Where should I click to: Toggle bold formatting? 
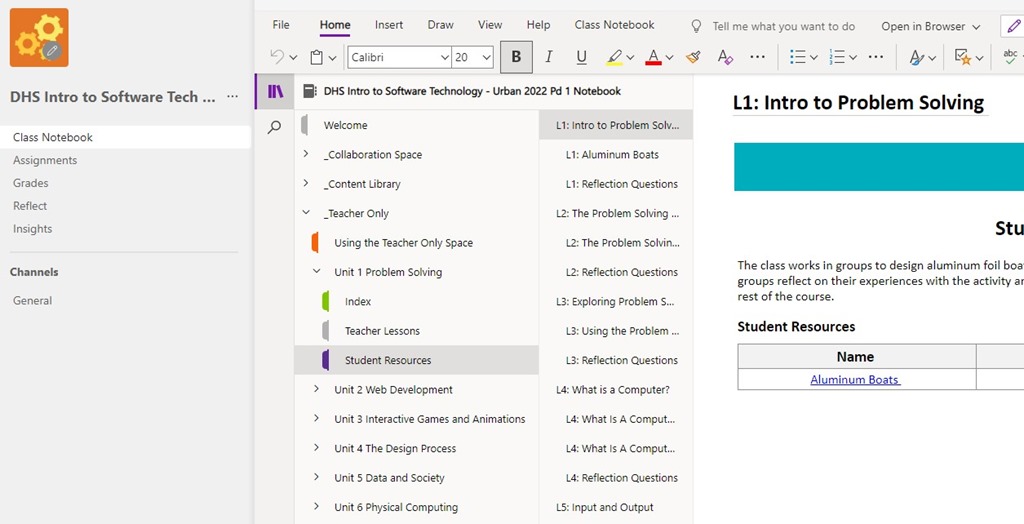[516, 57]
